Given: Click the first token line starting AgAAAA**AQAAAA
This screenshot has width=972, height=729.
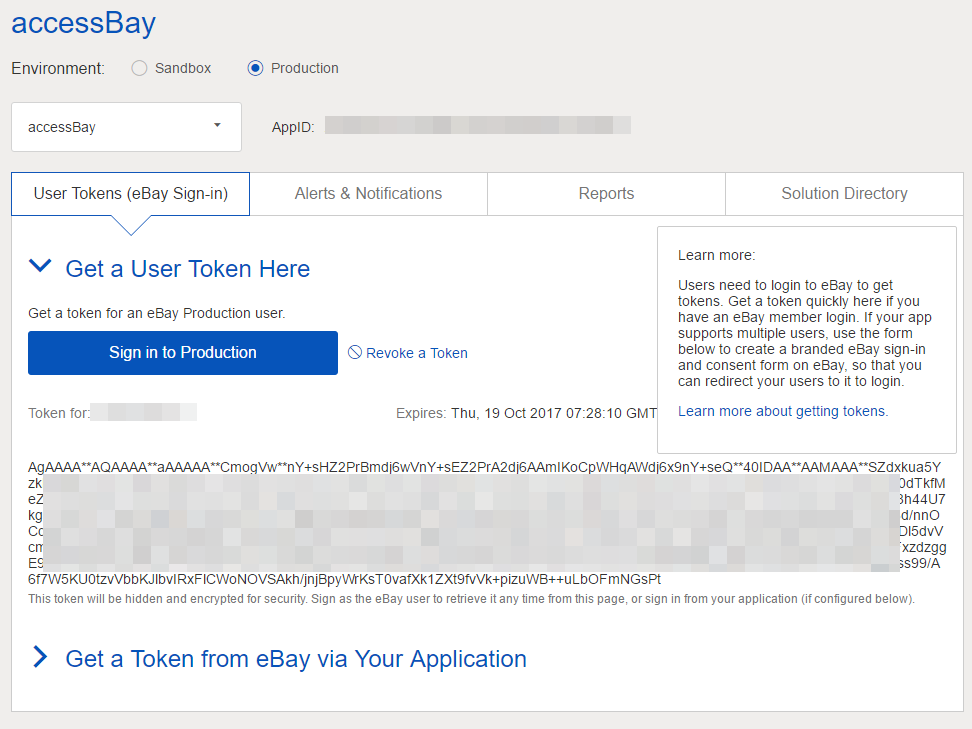Looking at the screenshot, I should (485, 467).
